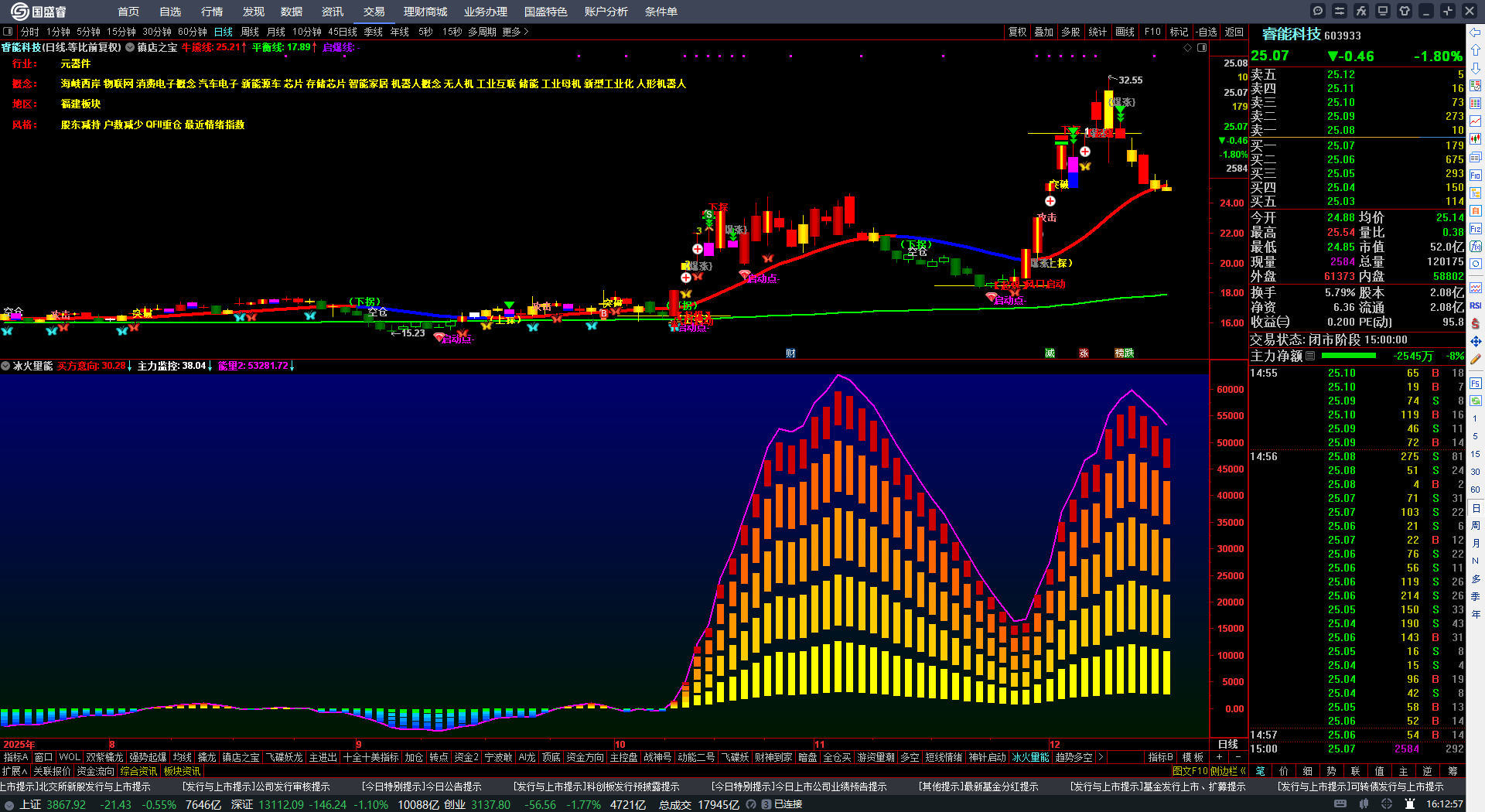Viewport: 1485px width, 812px height.
Task: Click the red S sidebar icon
Action: pos(1476,323)
